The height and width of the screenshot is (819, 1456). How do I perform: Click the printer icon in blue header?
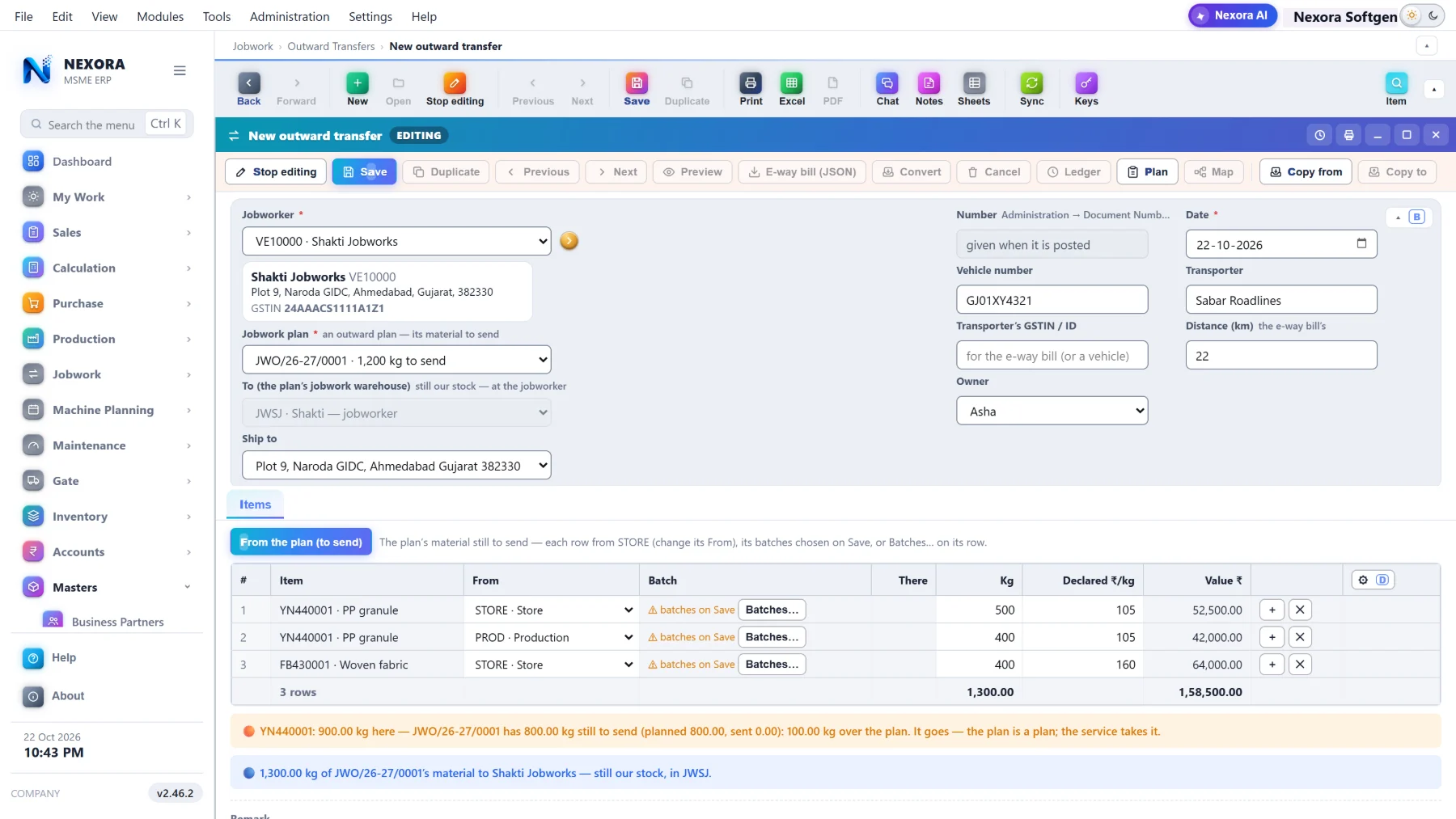click(x=1348, y=135)
